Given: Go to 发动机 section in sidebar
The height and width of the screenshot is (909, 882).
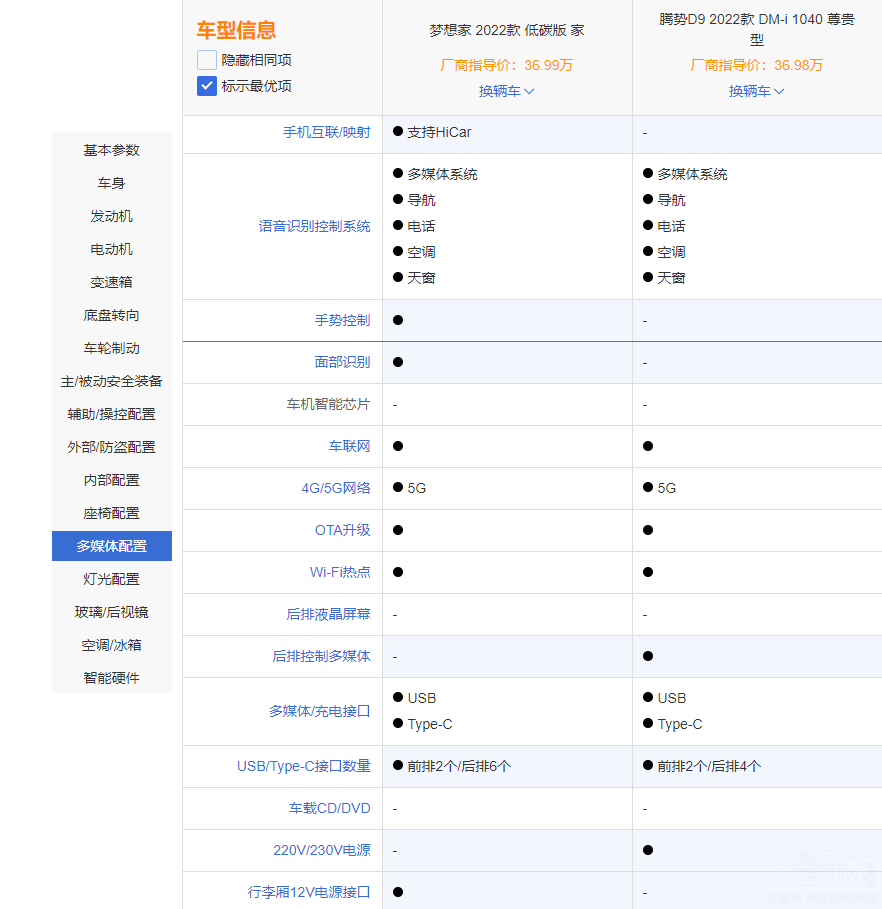Looking at the screenshot, I should 112,216.
